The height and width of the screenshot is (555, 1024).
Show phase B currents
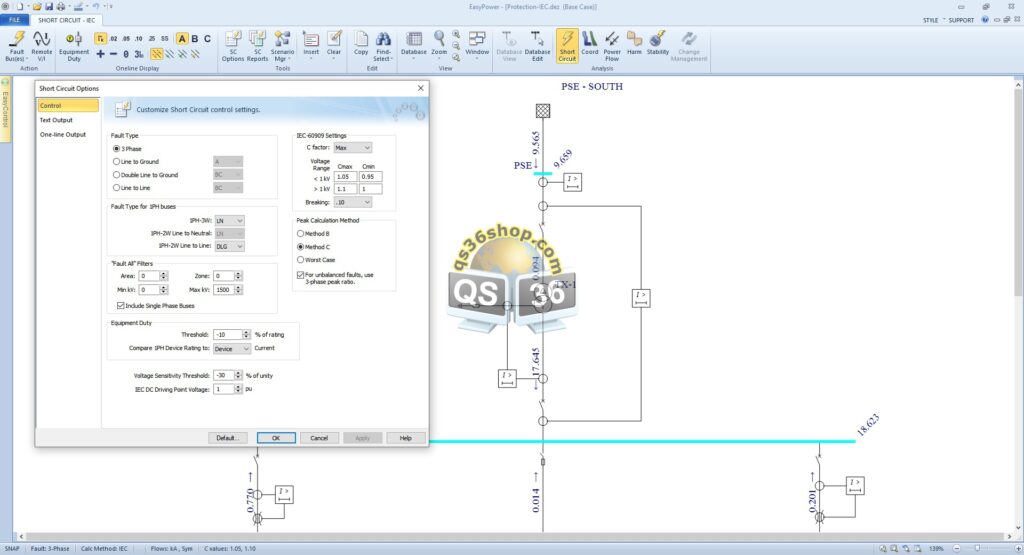click(x=195, y=39)
